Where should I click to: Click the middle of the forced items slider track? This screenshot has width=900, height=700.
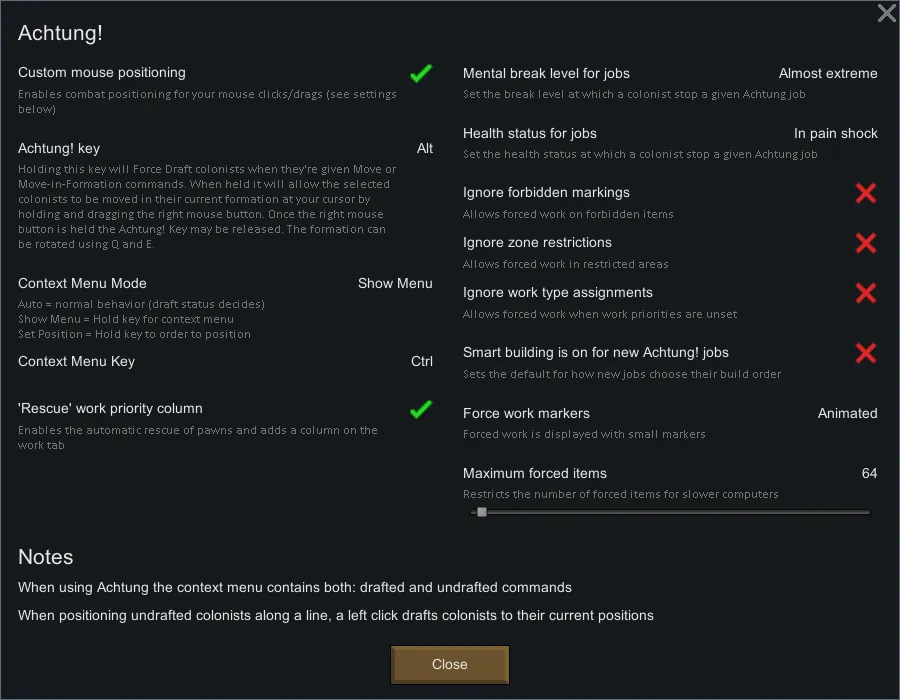coord(670,512)
